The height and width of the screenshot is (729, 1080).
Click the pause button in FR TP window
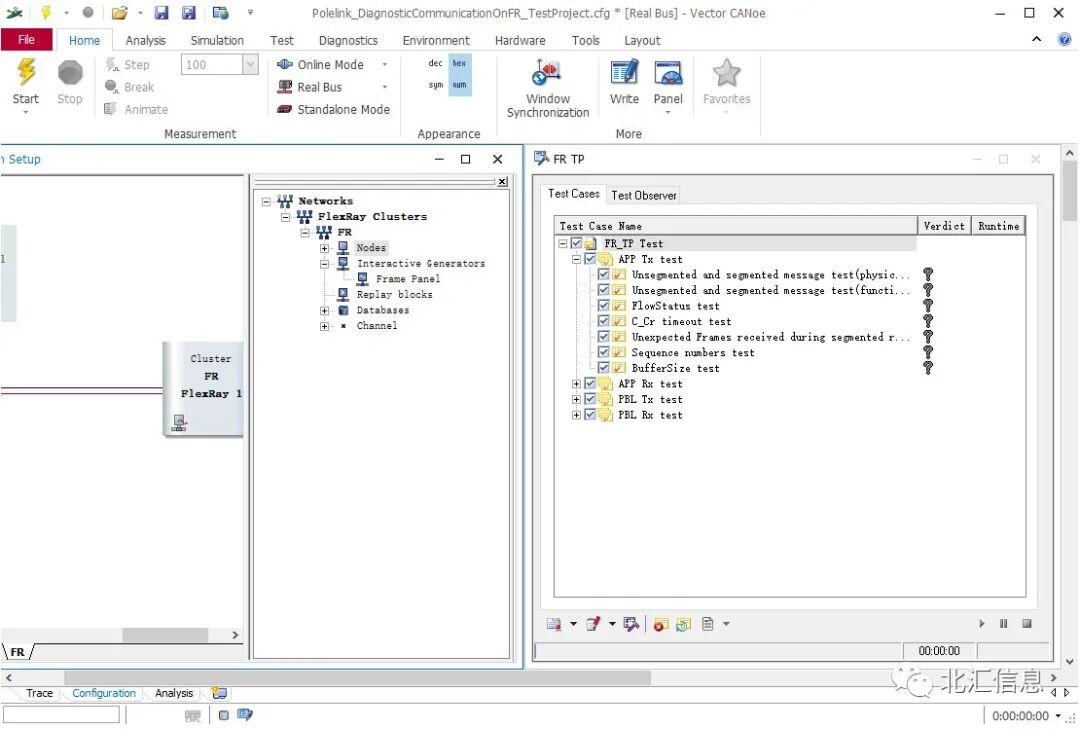pos(1004,624)
